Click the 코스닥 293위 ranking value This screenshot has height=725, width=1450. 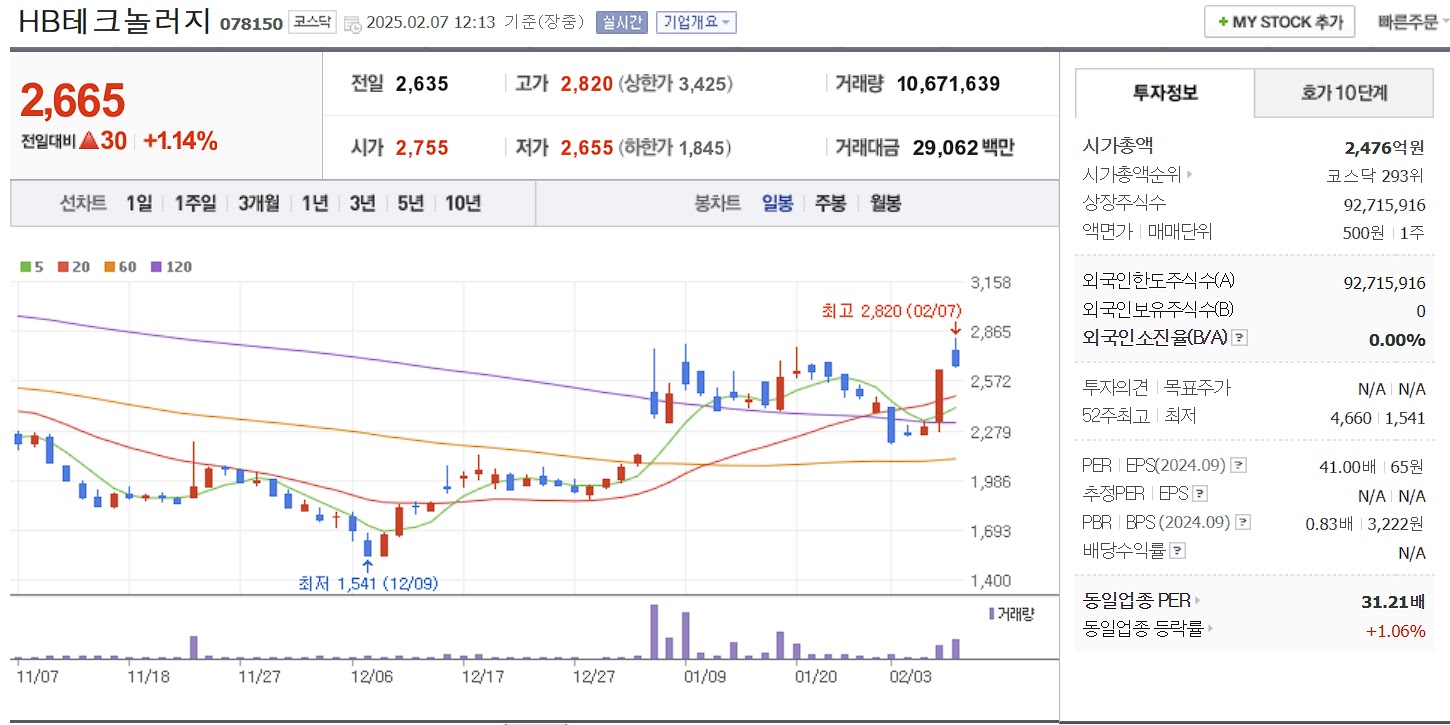[1375, 176]
